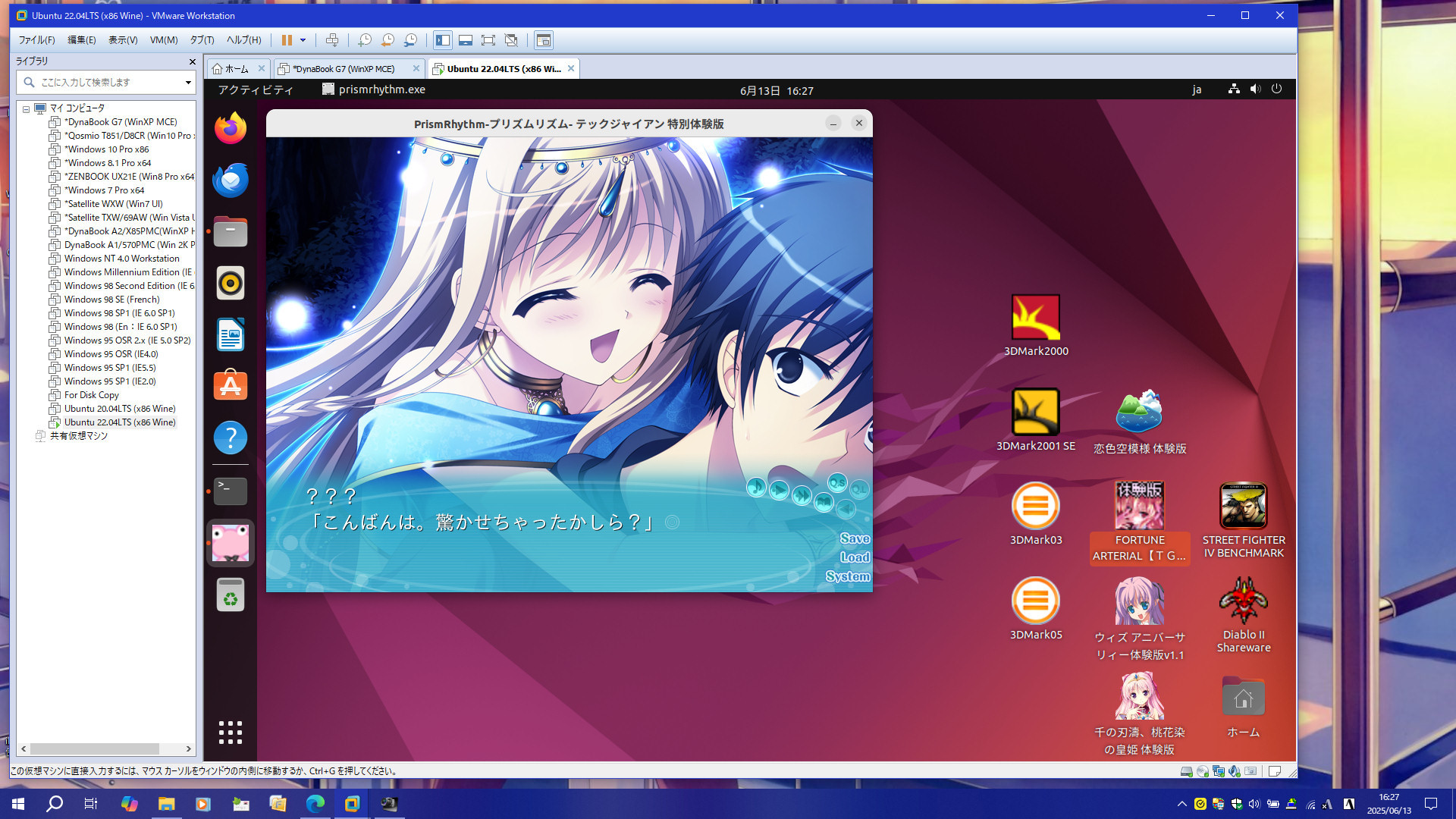Viewport: 1456px width, 819px height.
Task: Open the ファイル(F) menu
Action: click(x=36, y=40)
